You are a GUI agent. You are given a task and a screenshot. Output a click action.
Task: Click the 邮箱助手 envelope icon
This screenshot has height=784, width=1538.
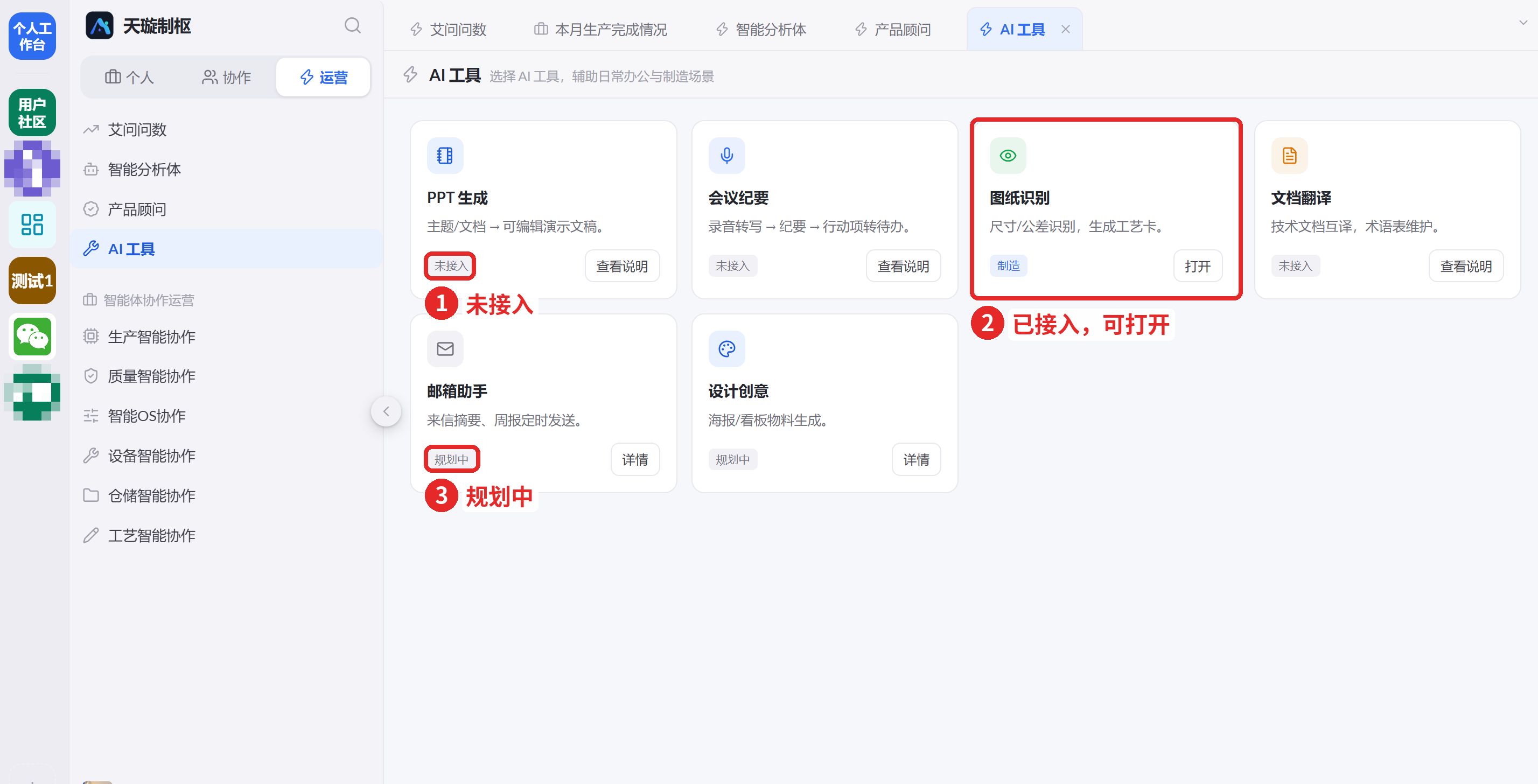[445, 349]
